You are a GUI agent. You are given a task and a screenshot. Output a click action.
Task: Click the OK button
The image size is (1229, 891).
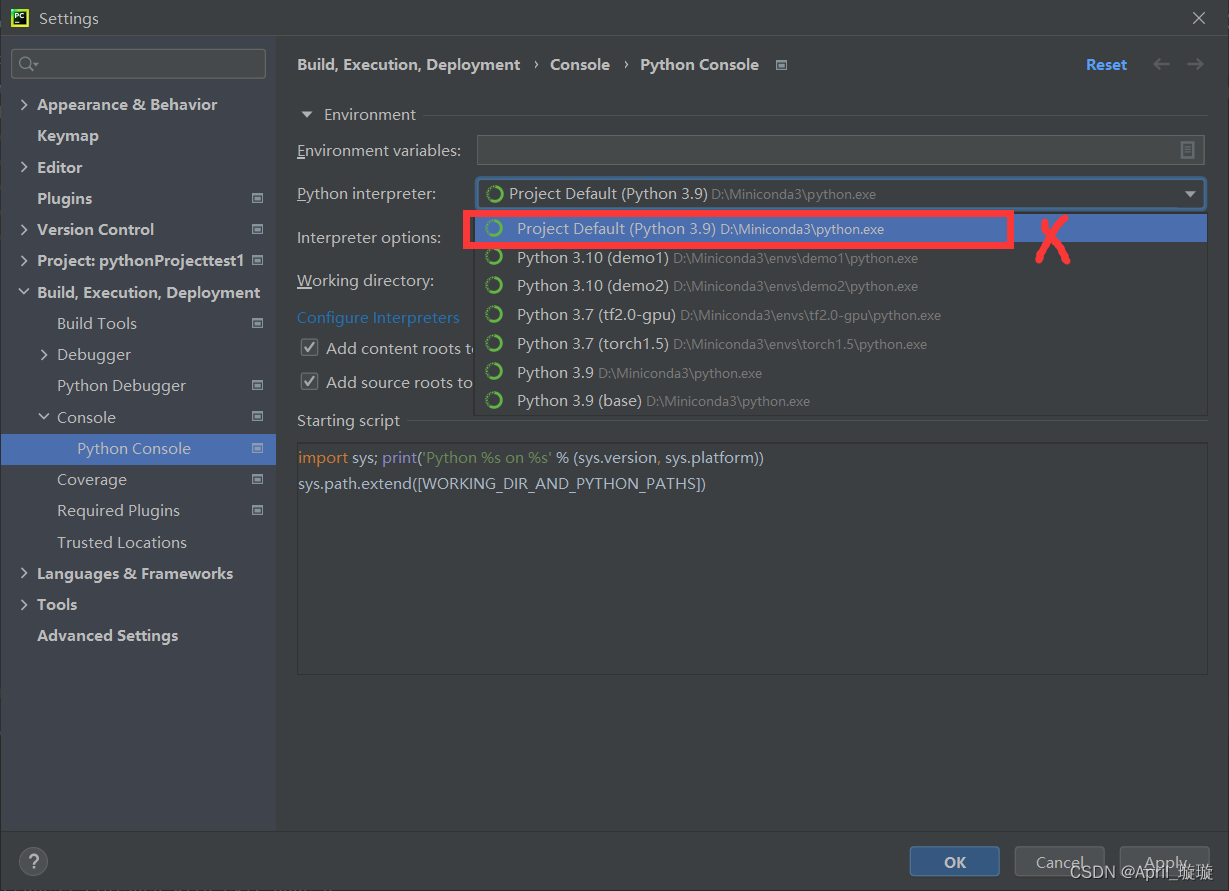click(954, 862)
